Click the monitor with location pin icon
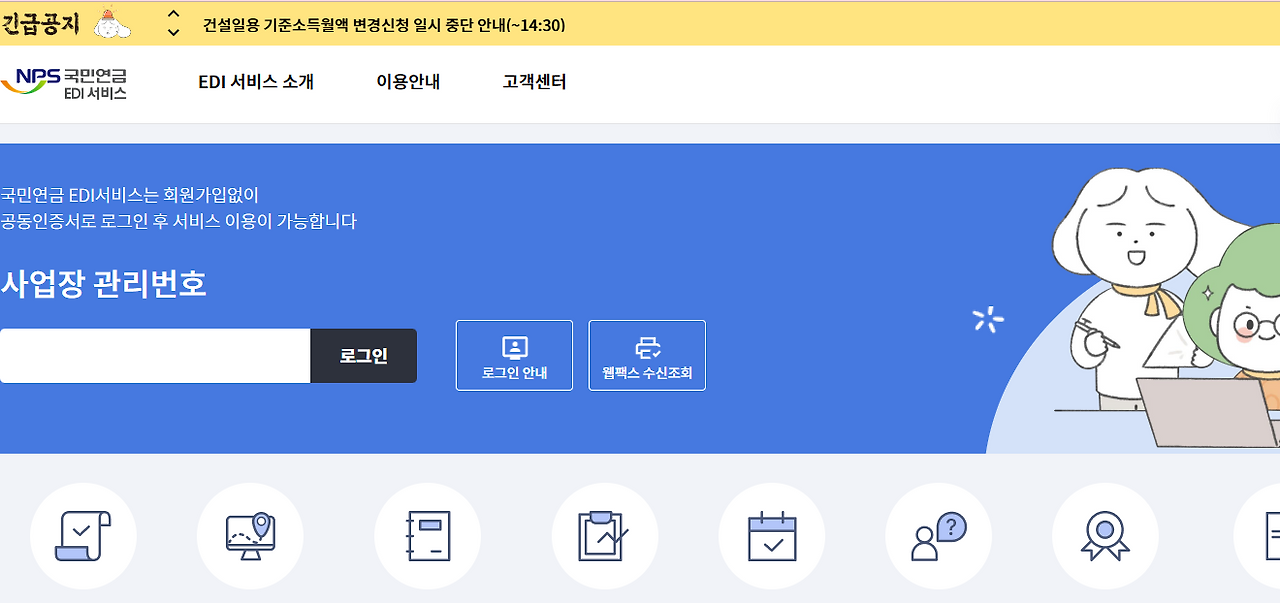The image size is (1280, 603). coord(250,535)
